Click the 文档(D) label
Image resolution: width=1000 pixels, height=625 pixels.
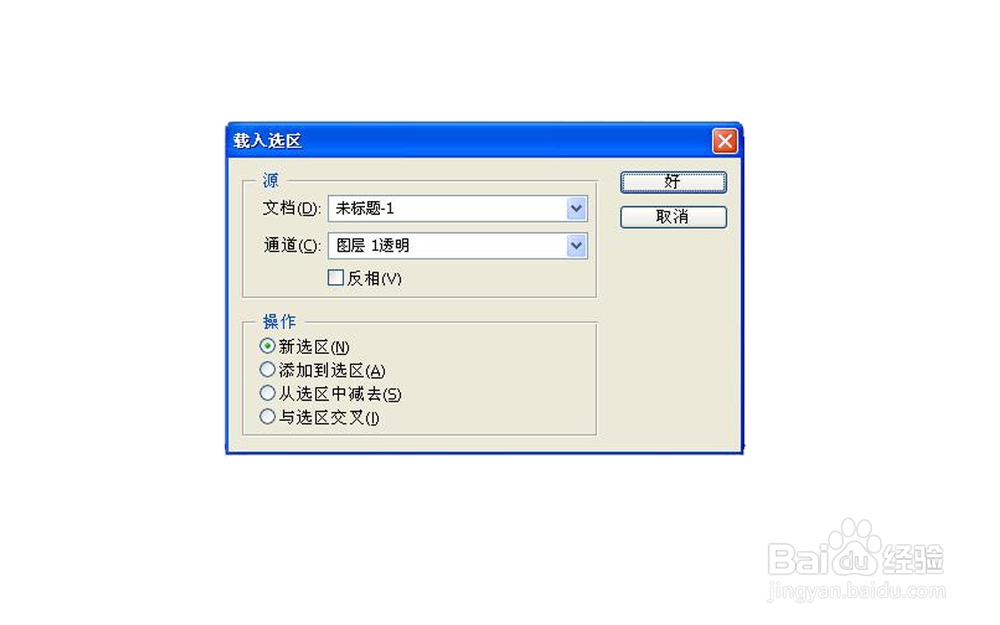tap(291, 209)
